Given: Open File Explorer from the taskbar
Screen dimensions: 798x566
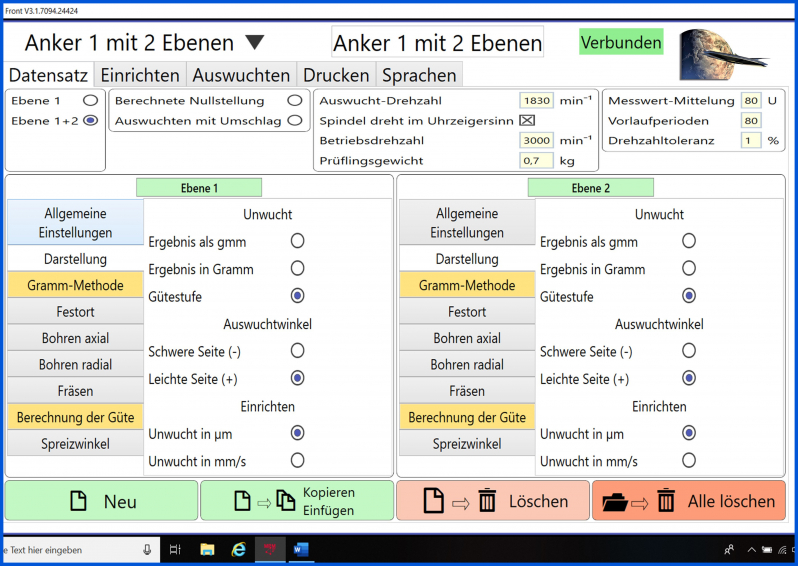Looking at the screenshot, I should point(207,549).
